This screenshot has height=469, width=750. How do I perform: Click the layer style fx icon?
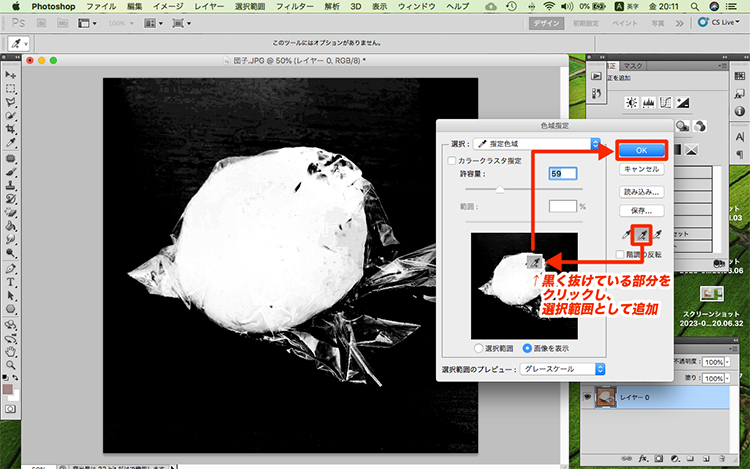[x=643, y=458]
